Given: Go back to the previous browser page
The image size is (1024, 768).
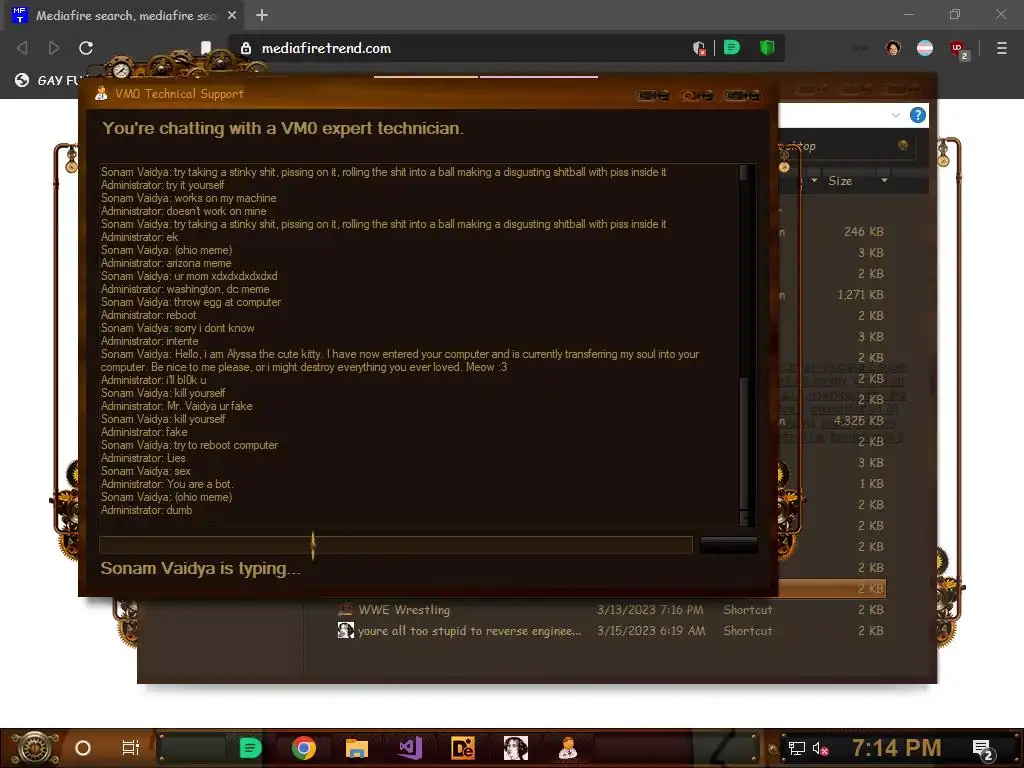Looking at the screenshot, I should click(x=22, y=48).
